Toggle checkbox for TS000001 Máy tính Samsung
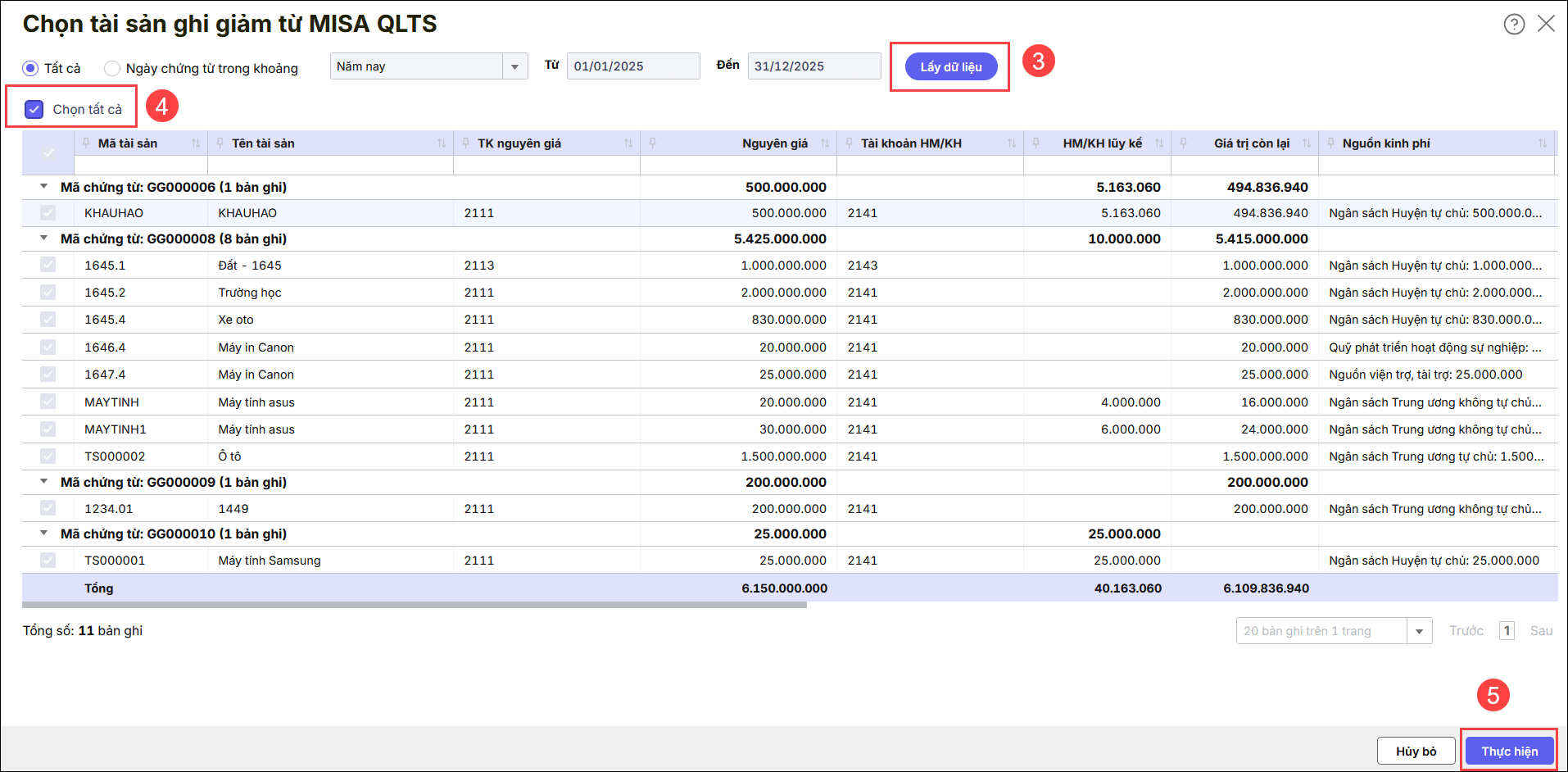Screen dimensions: 1568x772 (48, 561)
